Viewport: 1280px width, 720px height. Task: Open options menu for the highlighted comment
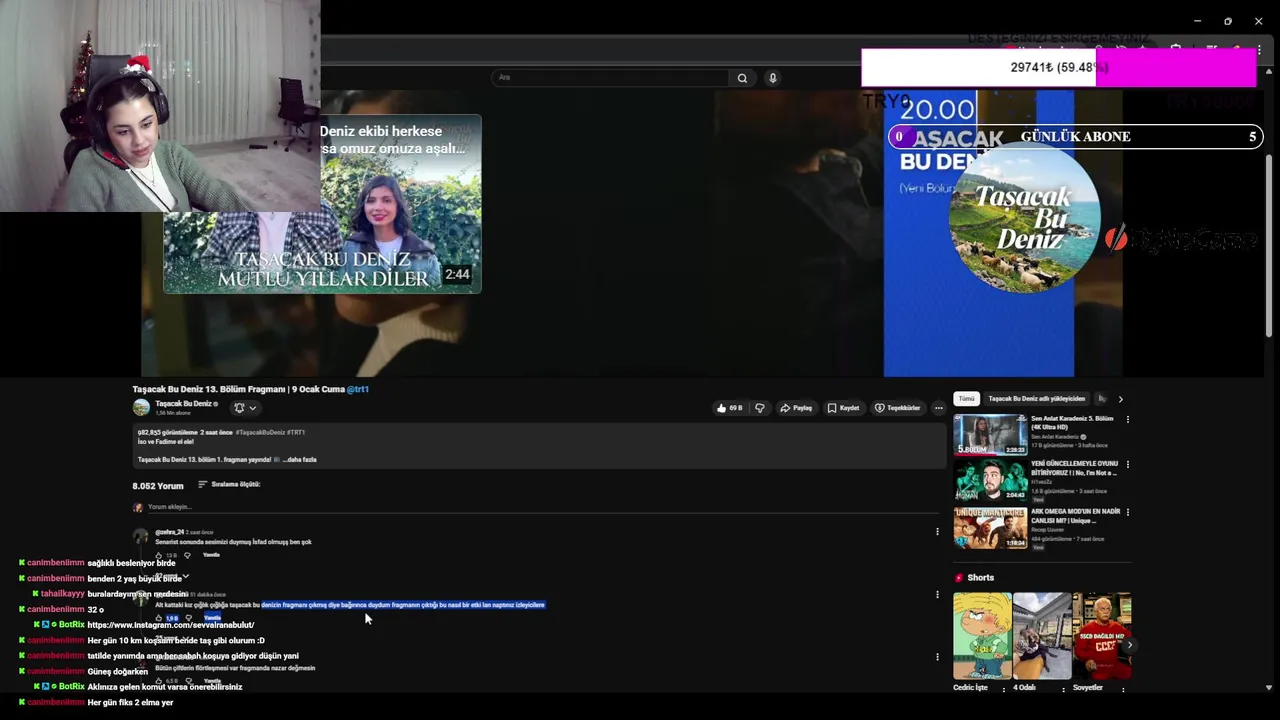(x=937, y=595)
